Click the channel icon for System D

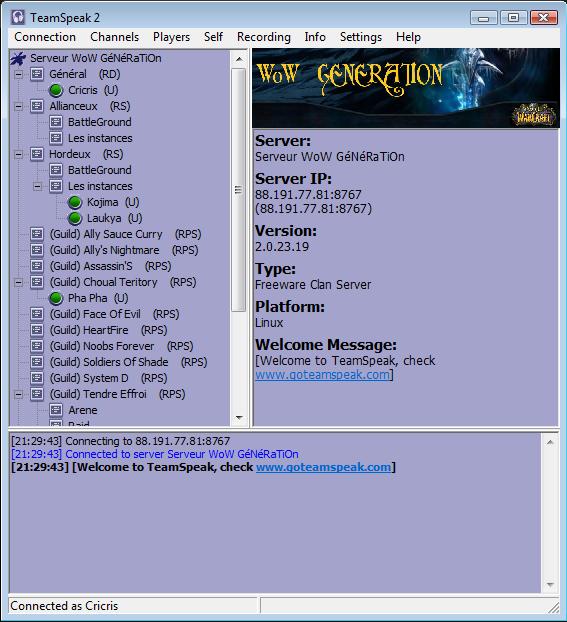37,378
